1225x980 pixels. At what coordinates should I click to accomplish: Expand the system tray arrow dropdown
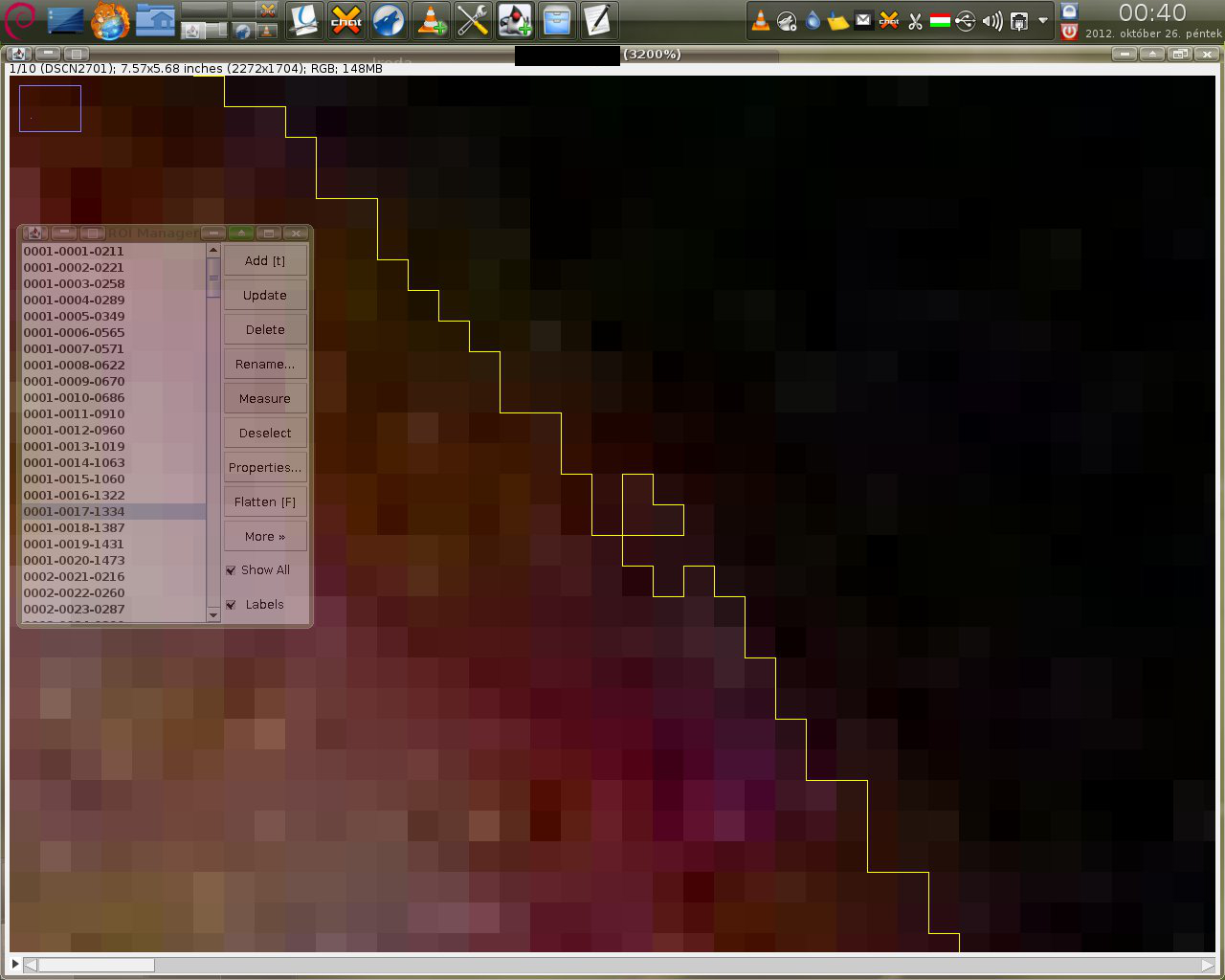tap(1043, 21)
